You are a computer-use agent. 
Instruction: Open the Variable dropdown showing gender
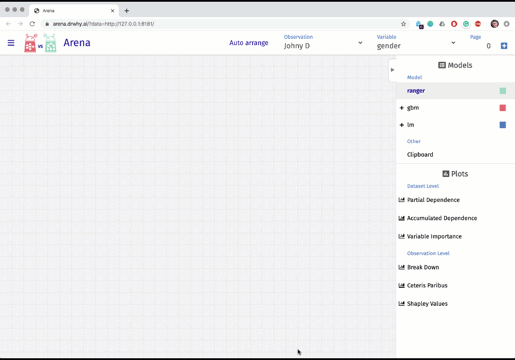pyautogui.click(x=416, y=43)
